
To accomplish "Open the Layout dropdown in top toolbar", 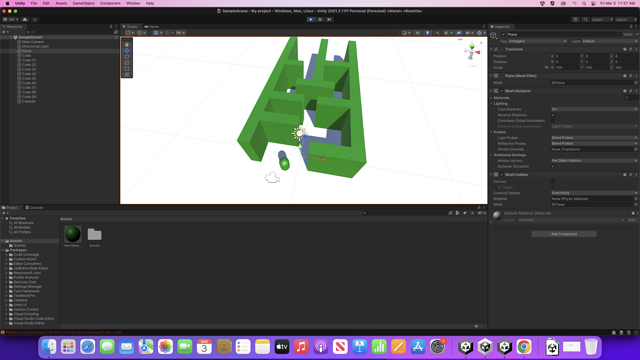I will point(626,19).
